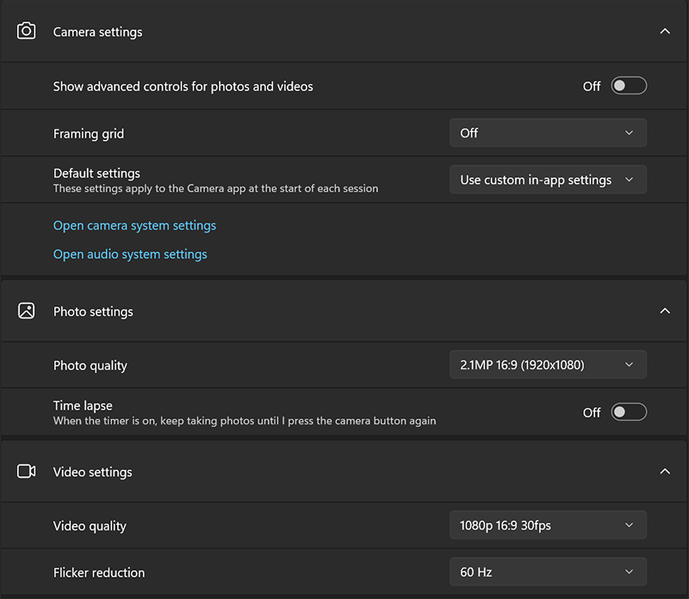This screenshot has height=599, width=689.
Task: Click the Video settings header title
Action: 93,472
